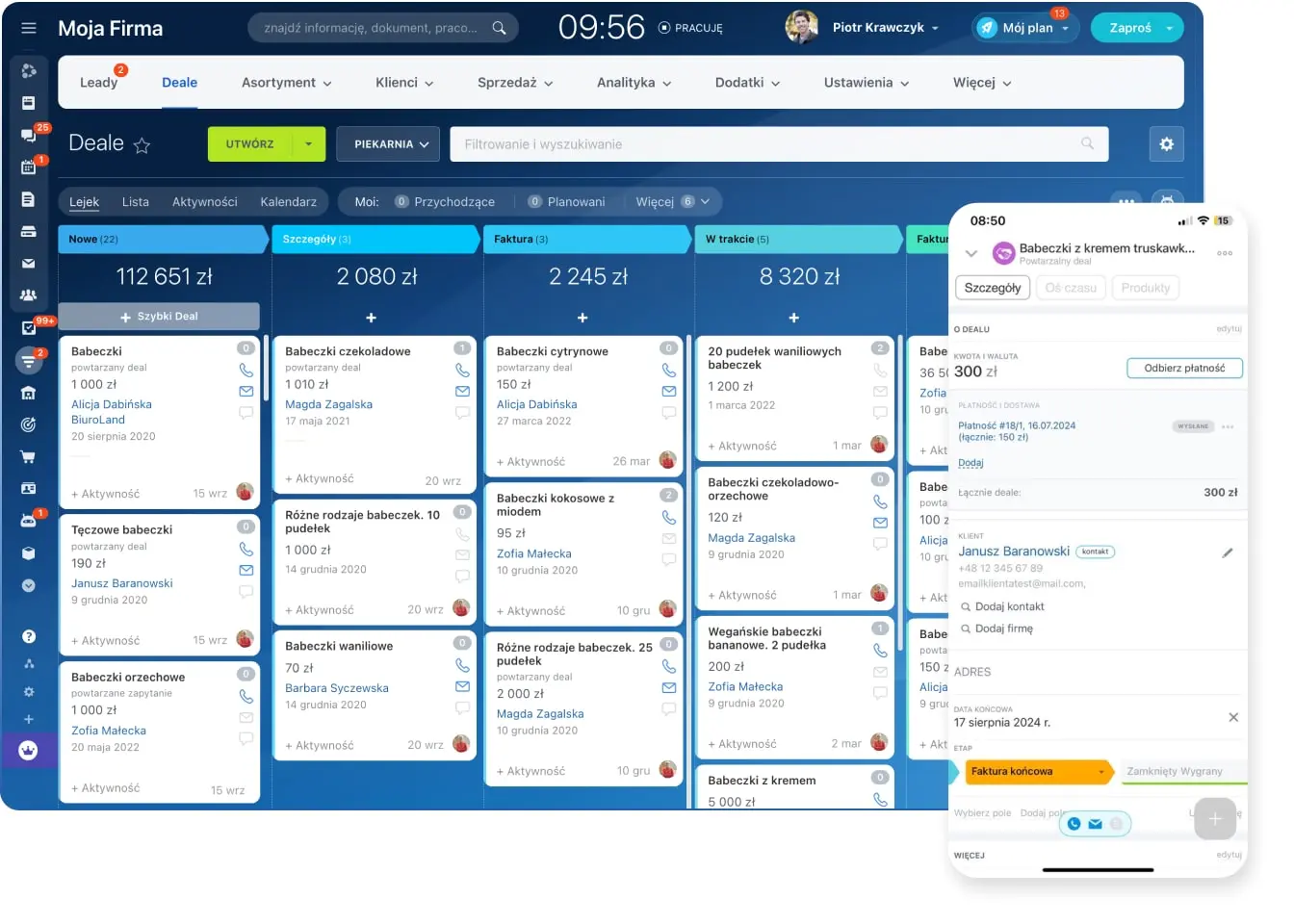Click the Szybki Deal button
The width and height of the screenshot is (1294, 924).
[159, 317]
